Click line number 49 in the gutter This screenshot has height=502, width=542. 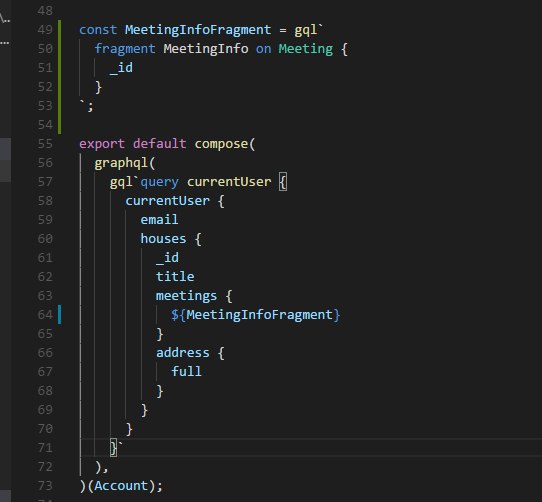[45, 30]
